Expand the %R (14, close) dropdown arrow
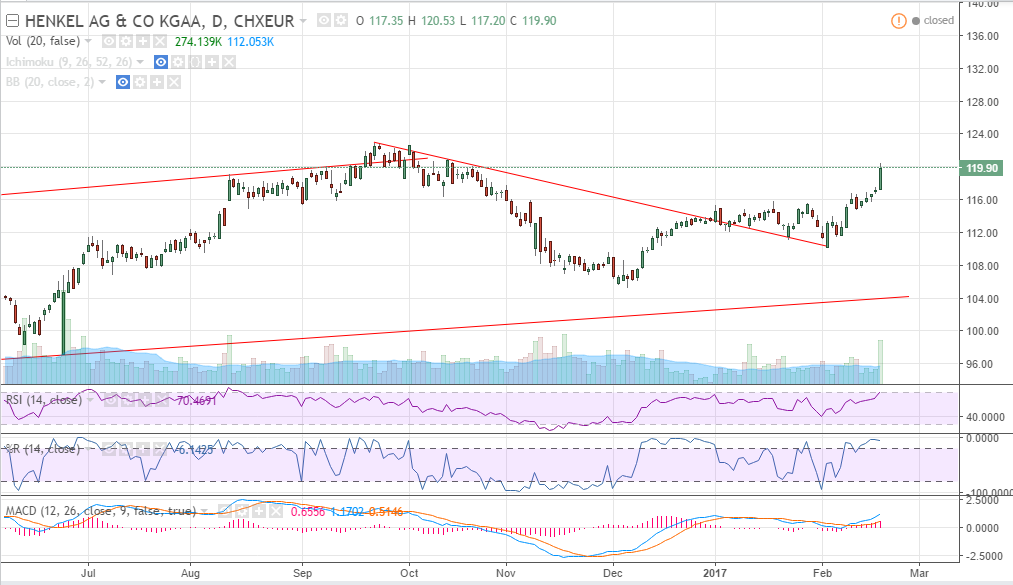 tap(89, 449)
